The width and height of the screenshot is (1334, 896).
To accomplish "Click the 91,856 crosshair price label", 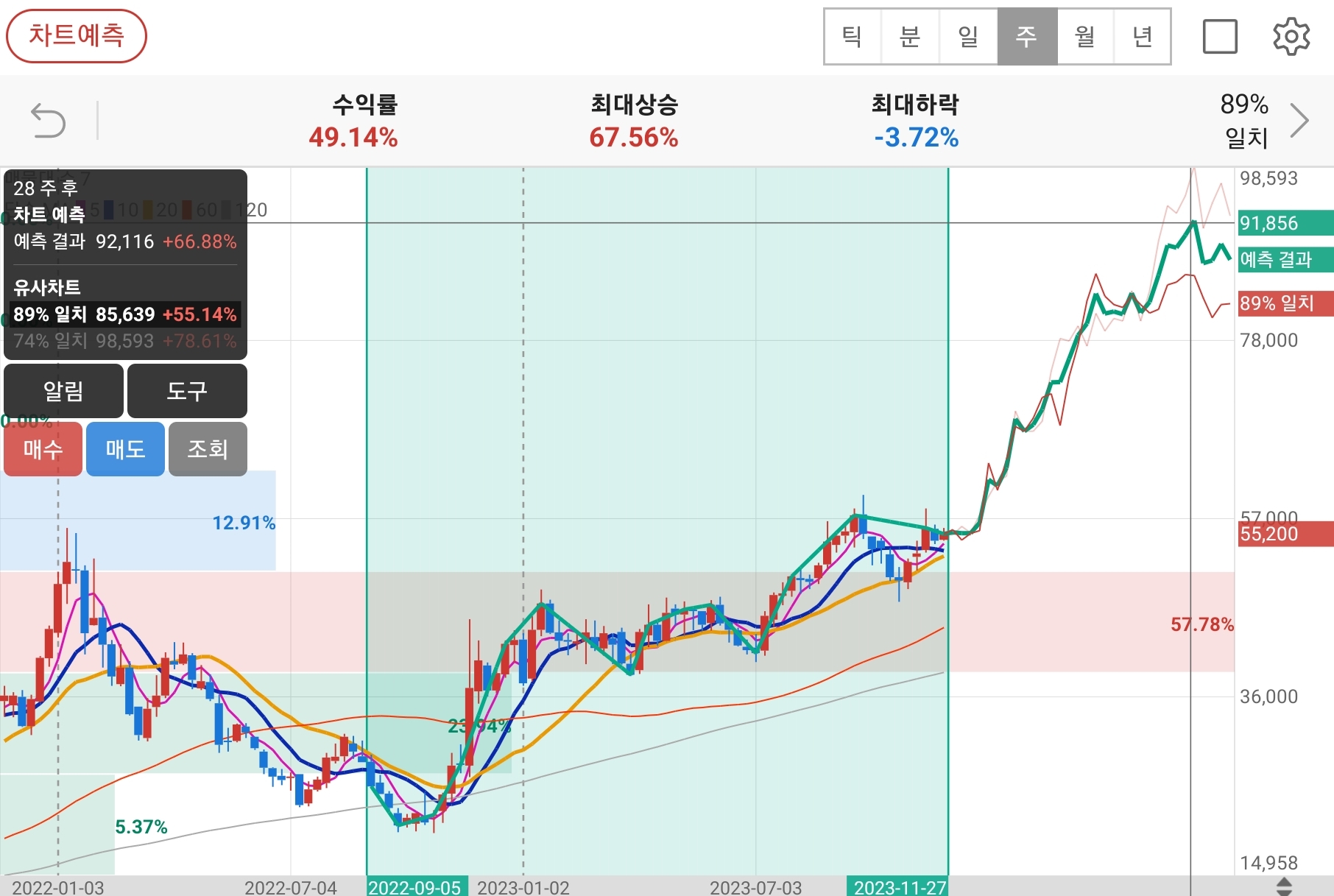I will 1285,223.
